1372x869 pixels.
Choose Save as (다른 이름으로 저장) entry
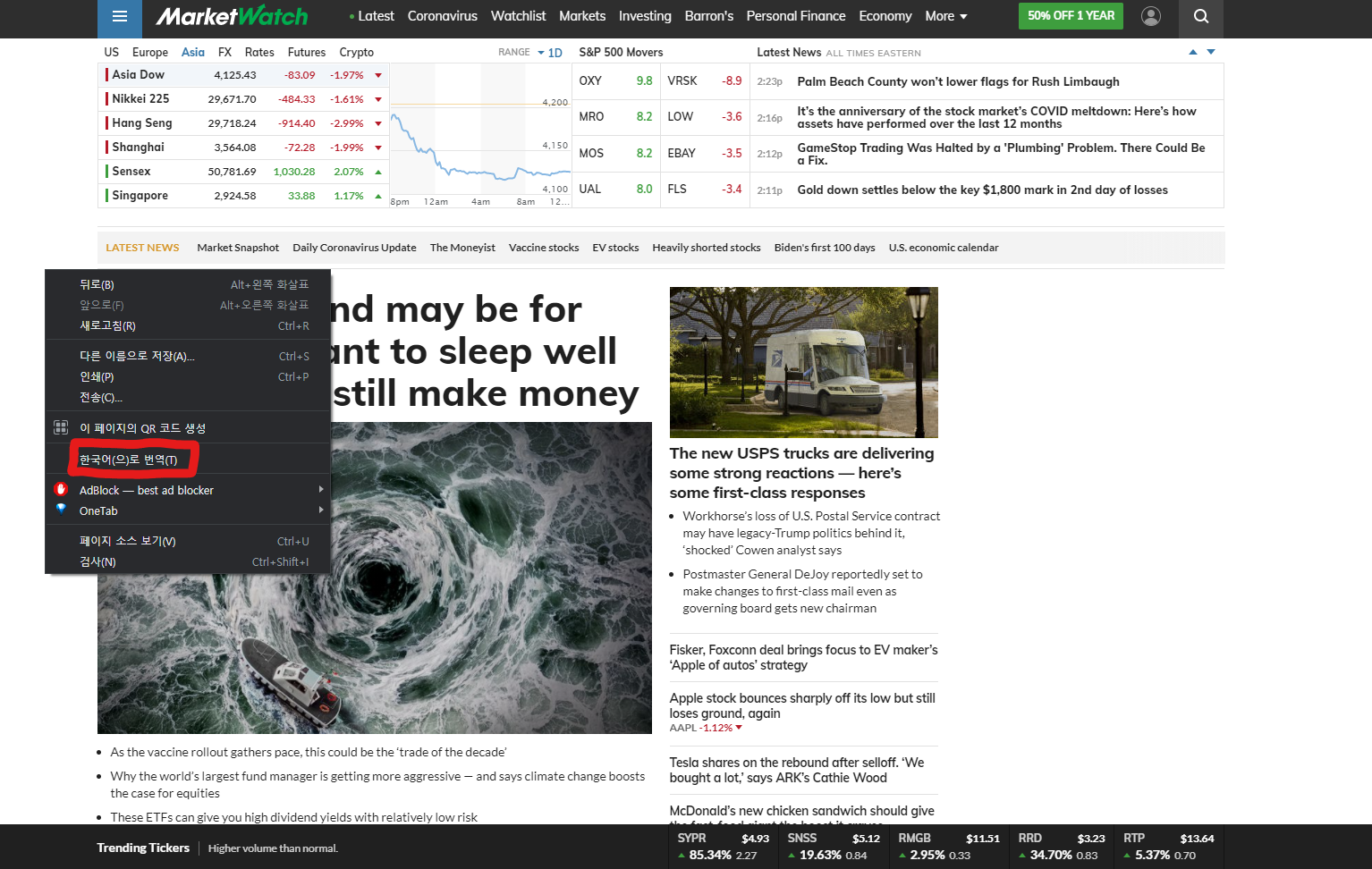pyautogui.click(x=188, y=356)
